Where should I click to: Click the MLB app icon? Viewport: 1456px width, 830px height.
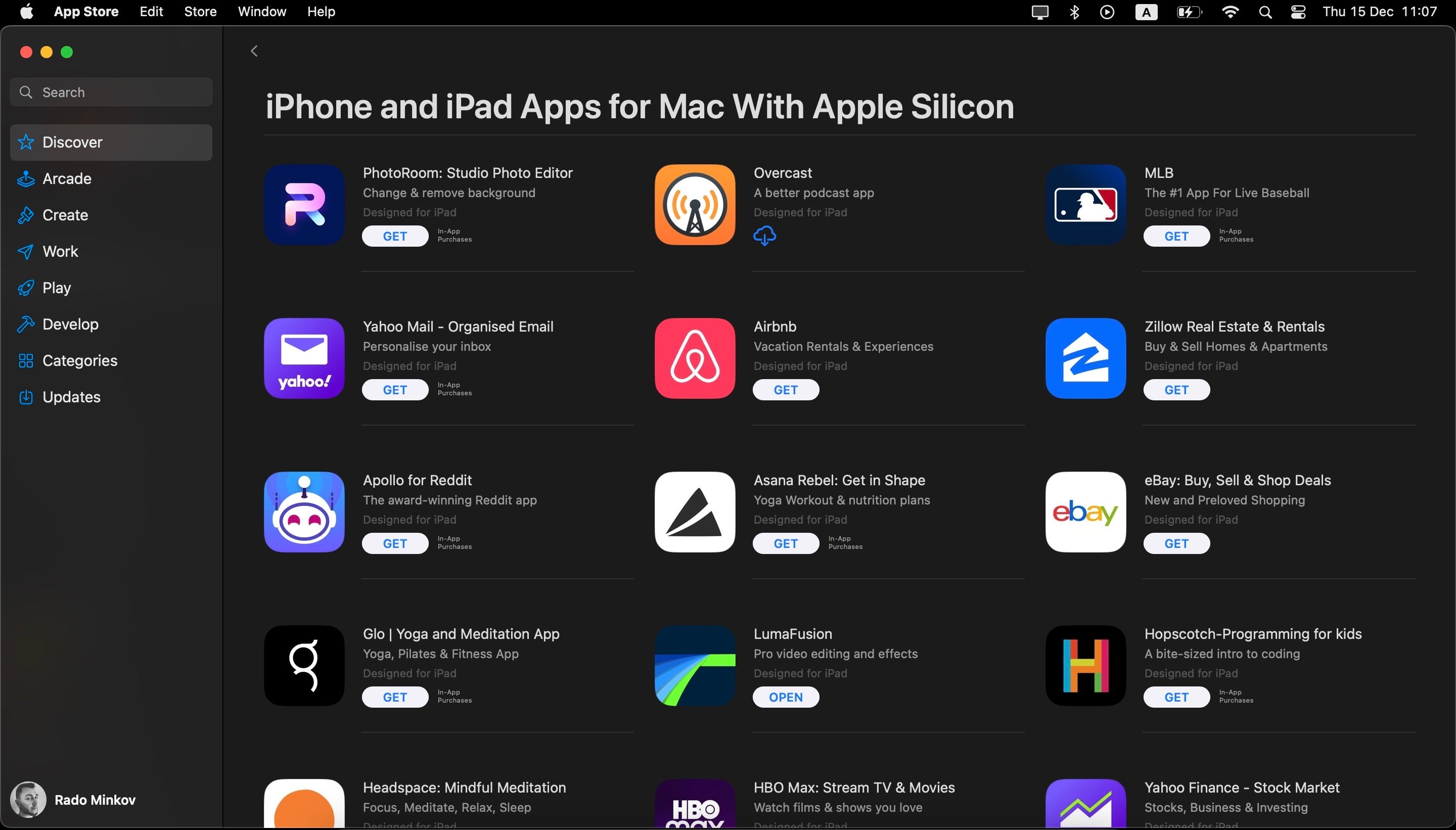tap(1085, 204)
